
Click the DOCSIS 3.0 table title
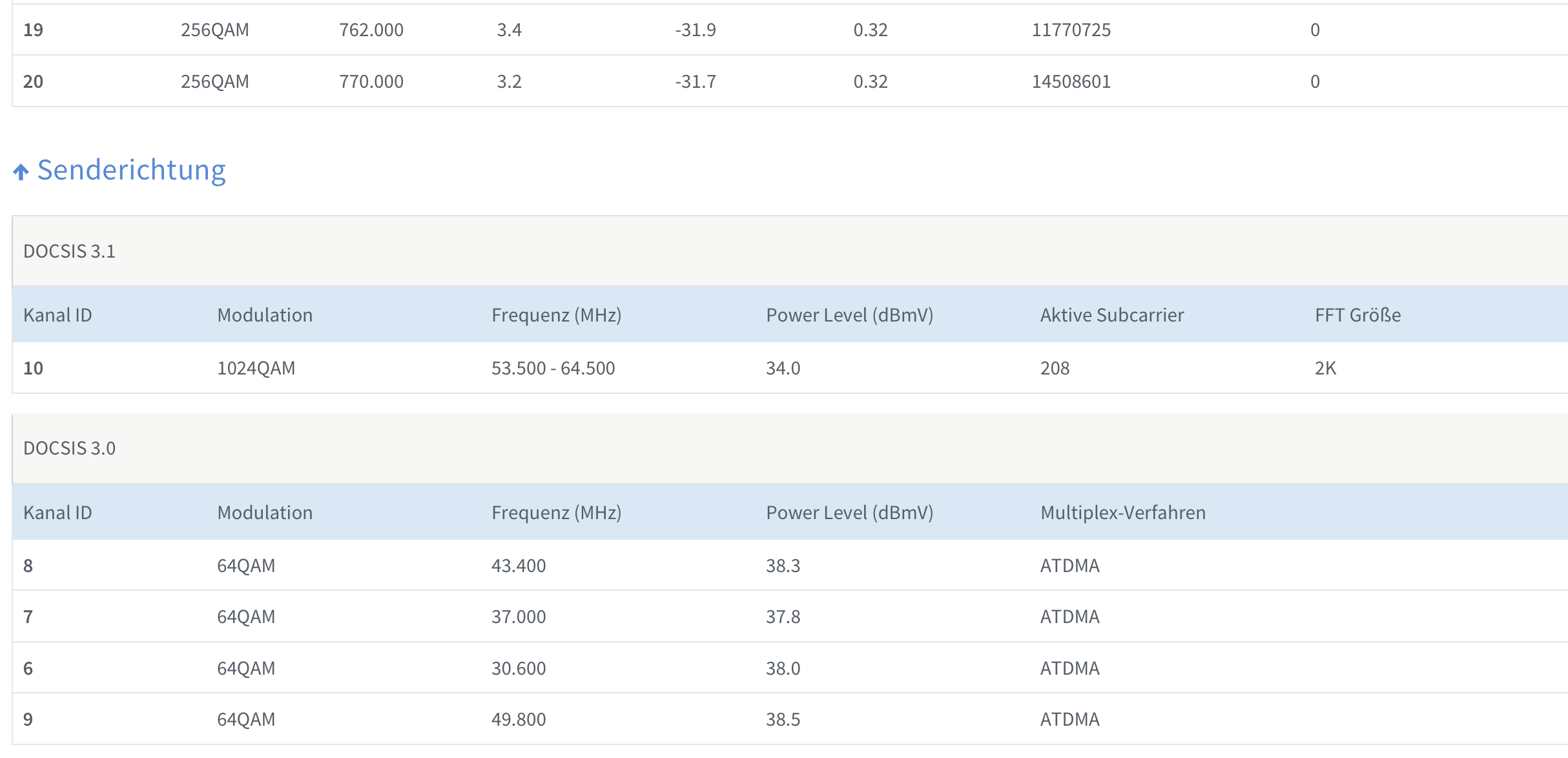[69, 448]
